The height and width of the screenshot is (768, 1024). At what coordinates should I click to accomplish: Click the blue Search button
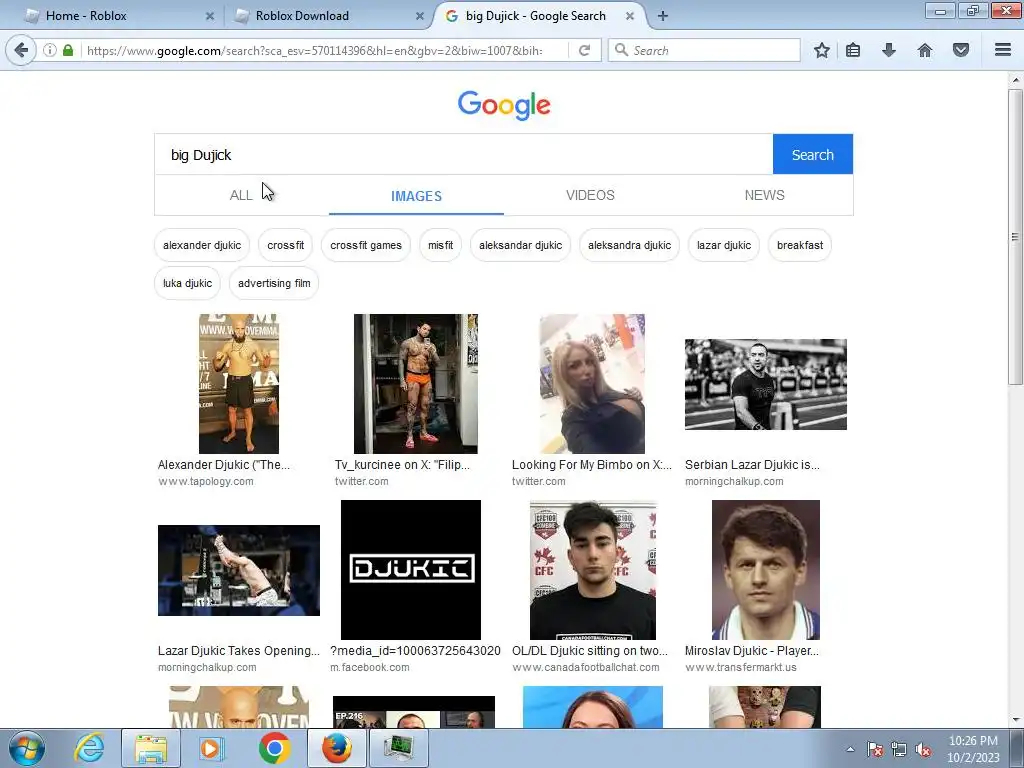pos(812,155)
